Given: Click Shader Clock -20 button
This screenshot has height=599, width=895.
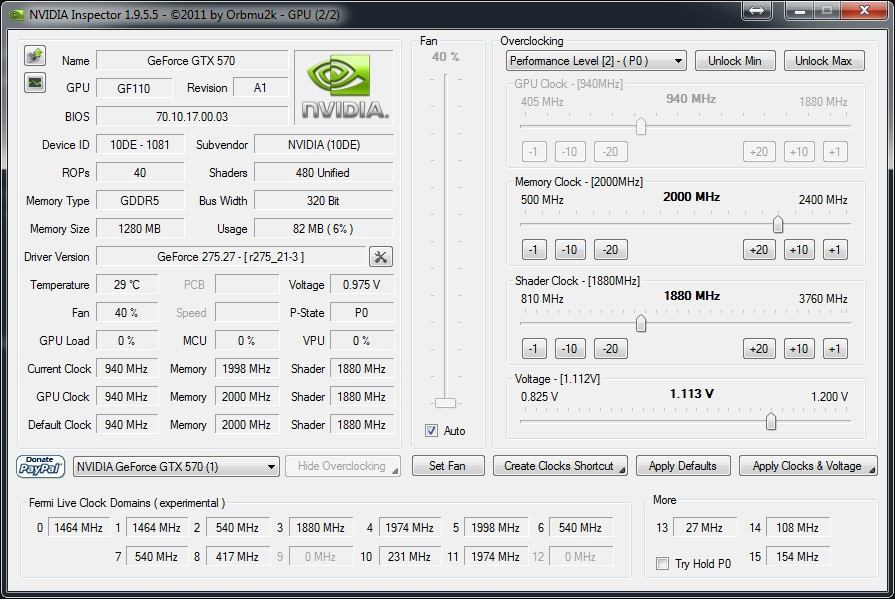Looking at the screenshot, I should (611, 348).
